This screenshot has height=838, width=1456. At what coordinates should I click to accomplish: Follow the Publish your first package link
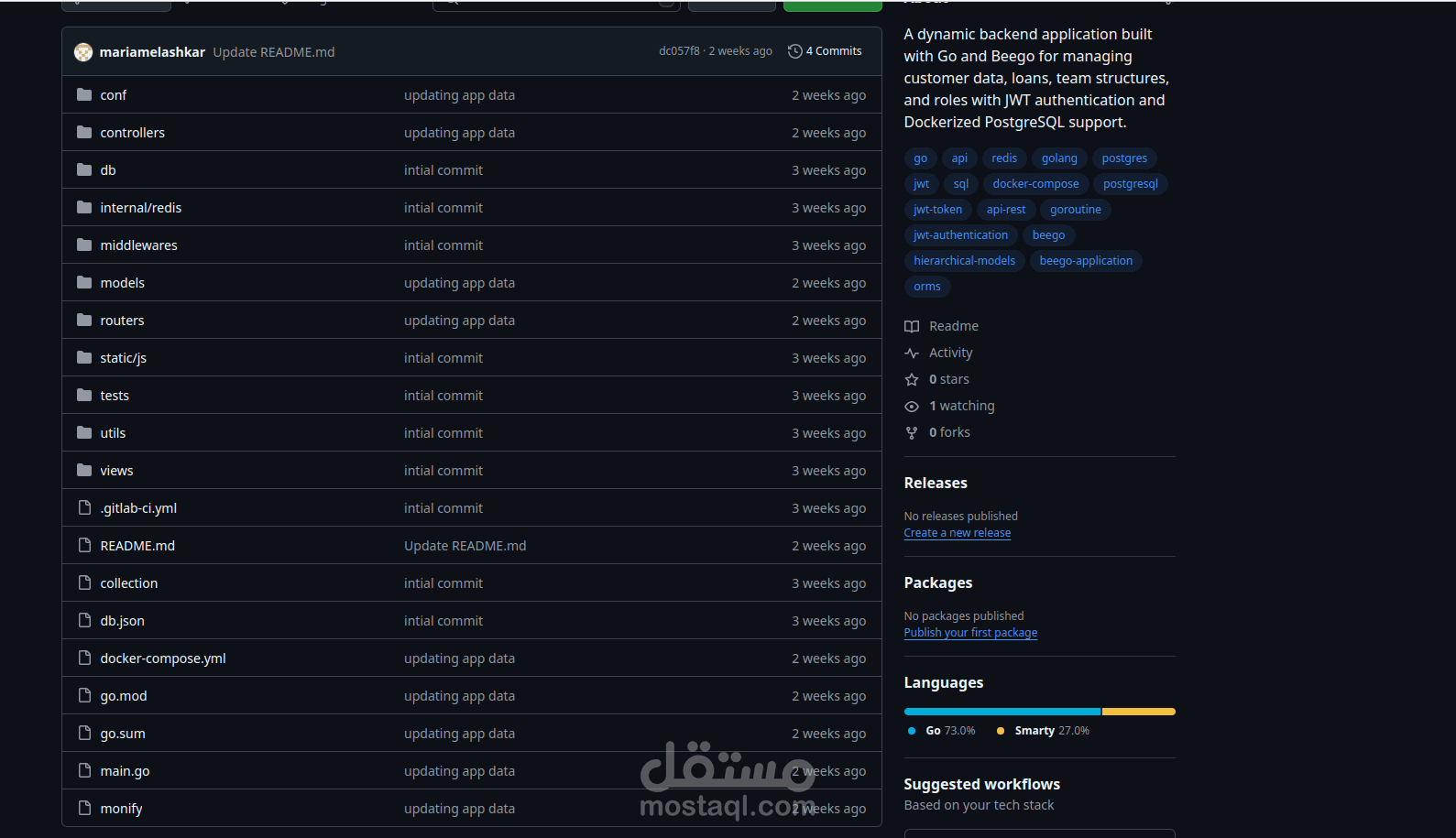click(x=970, y=633)
